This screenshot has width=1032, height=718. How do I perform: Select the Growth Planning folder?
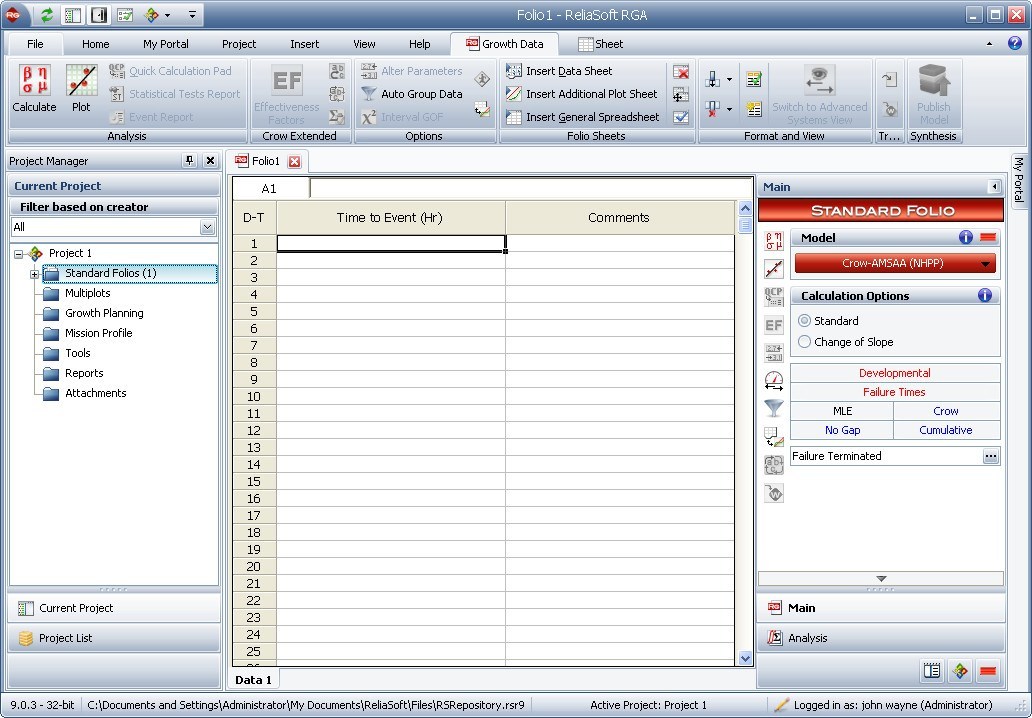click(104, 313)
